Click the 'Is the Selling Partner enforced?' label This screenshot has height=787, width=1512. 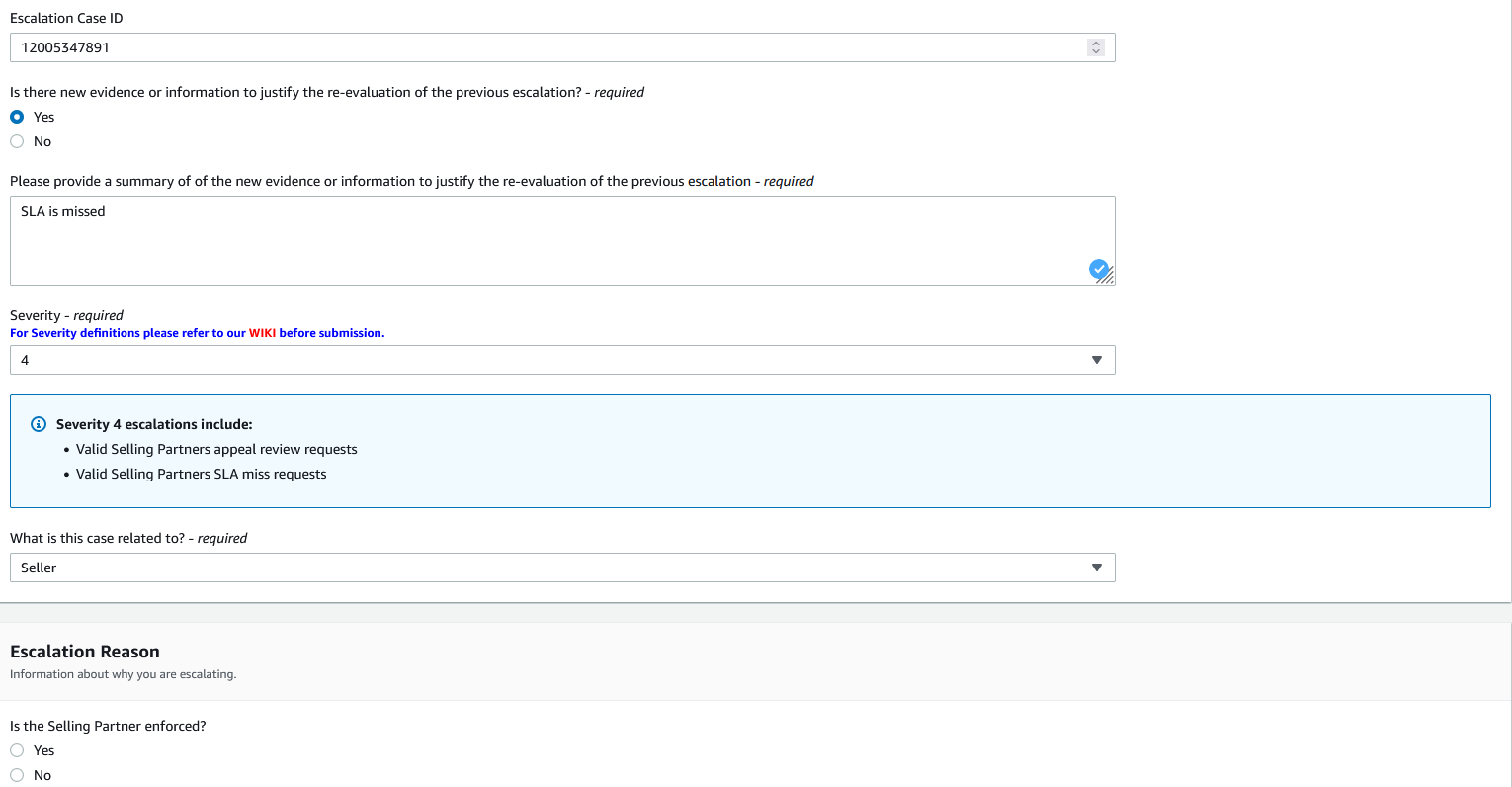[x=108, y=726]
